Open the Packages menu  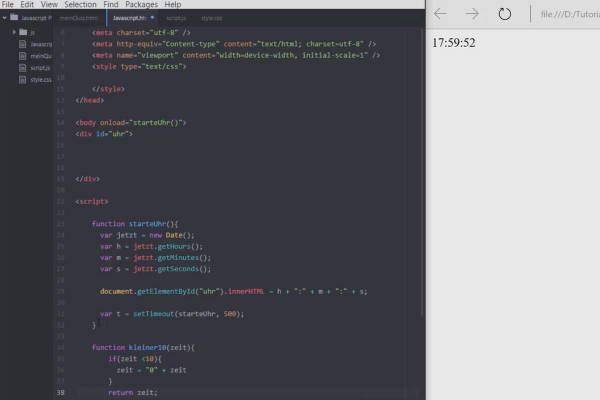pyautogui.click(x=141, y=5)
